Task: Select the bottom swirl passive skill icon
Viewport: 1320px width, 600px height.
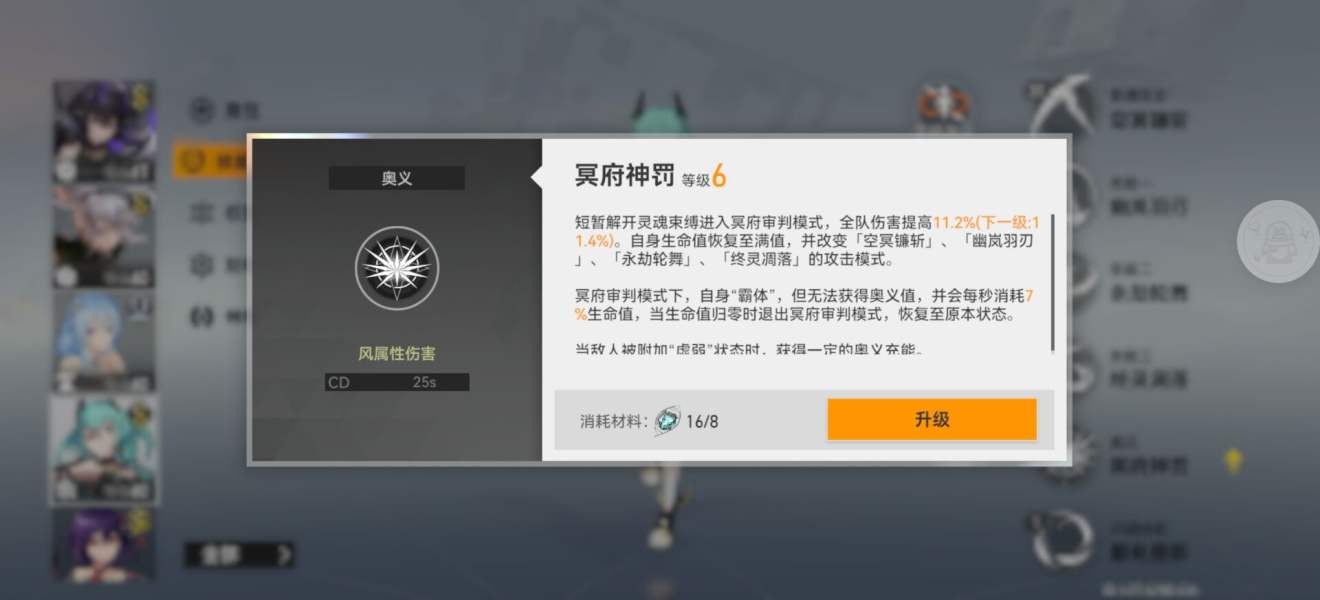Action: click(x=1062, y=540)
